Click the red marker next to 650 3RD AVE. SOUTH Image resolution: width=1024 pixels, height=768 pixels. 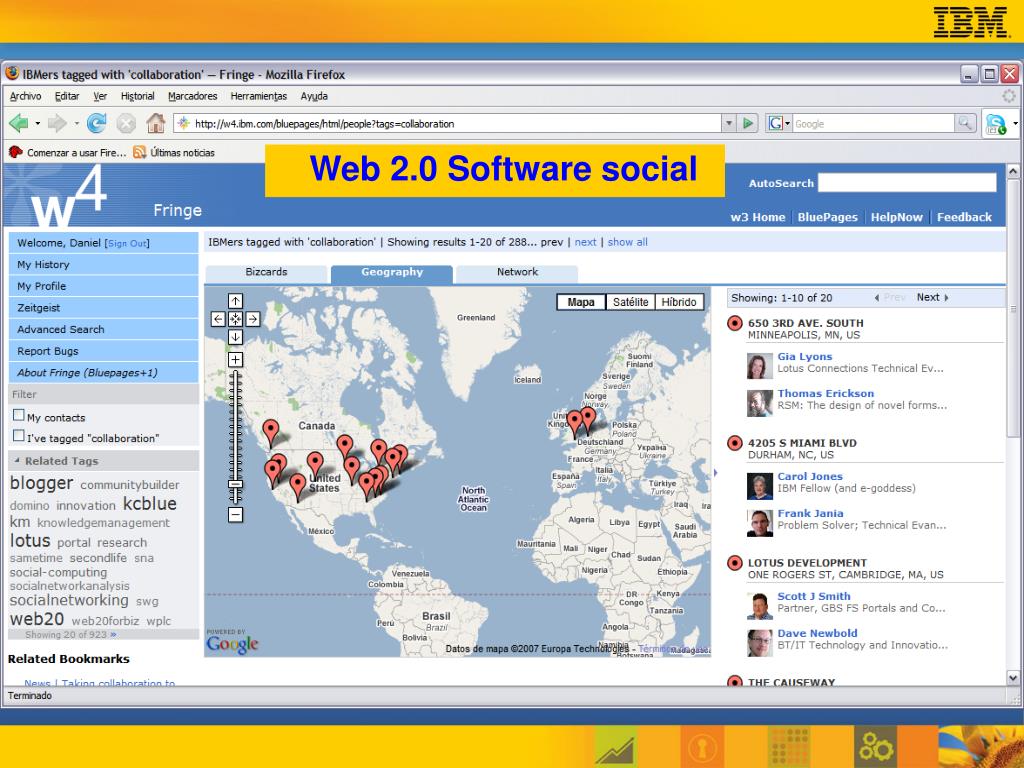[x=735, y=323]
